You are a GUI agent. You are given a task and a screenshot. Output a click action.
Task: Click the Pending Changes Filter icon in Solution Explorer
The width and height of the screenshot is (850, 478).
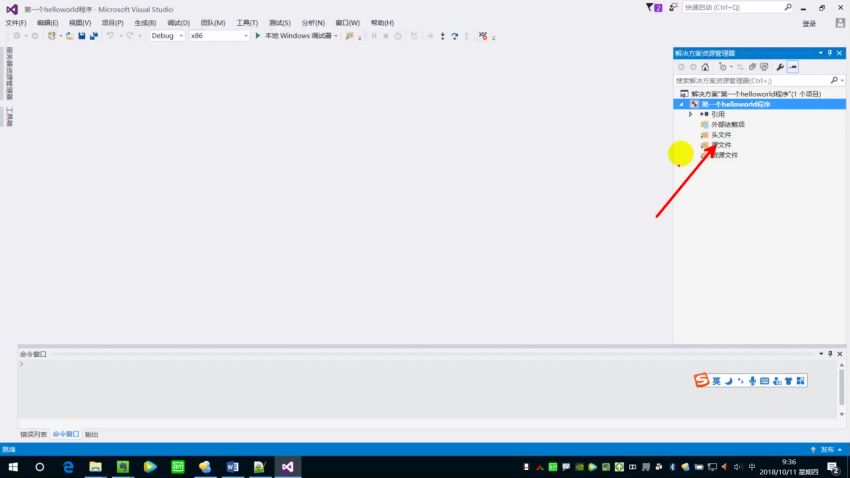point(723,67)
